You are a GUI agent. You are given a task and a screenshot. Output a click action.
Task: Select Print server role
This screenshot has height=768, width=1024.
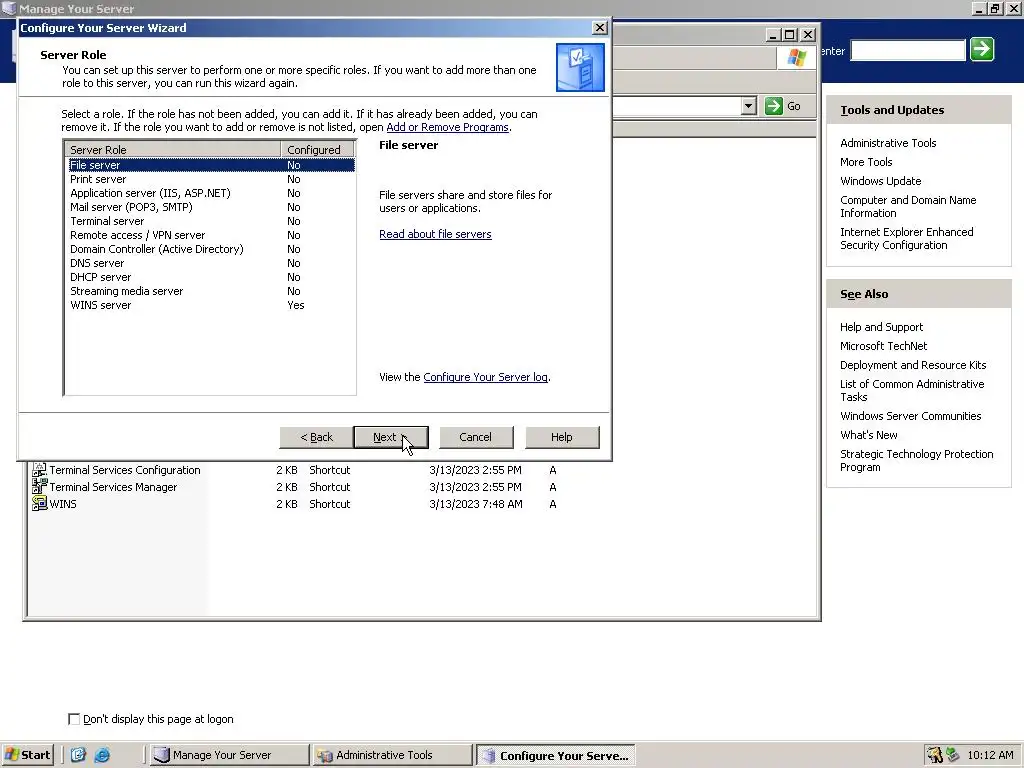211,179
